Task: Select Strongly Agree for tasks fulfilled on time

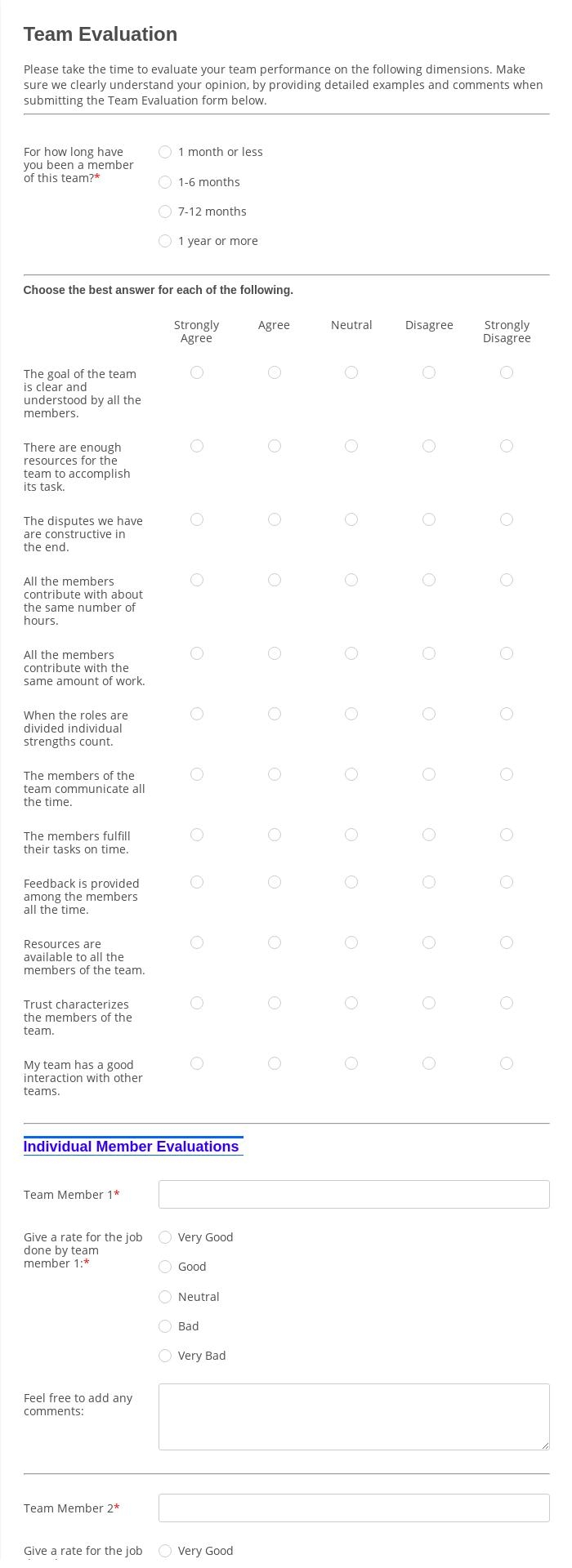Action: 196,835
